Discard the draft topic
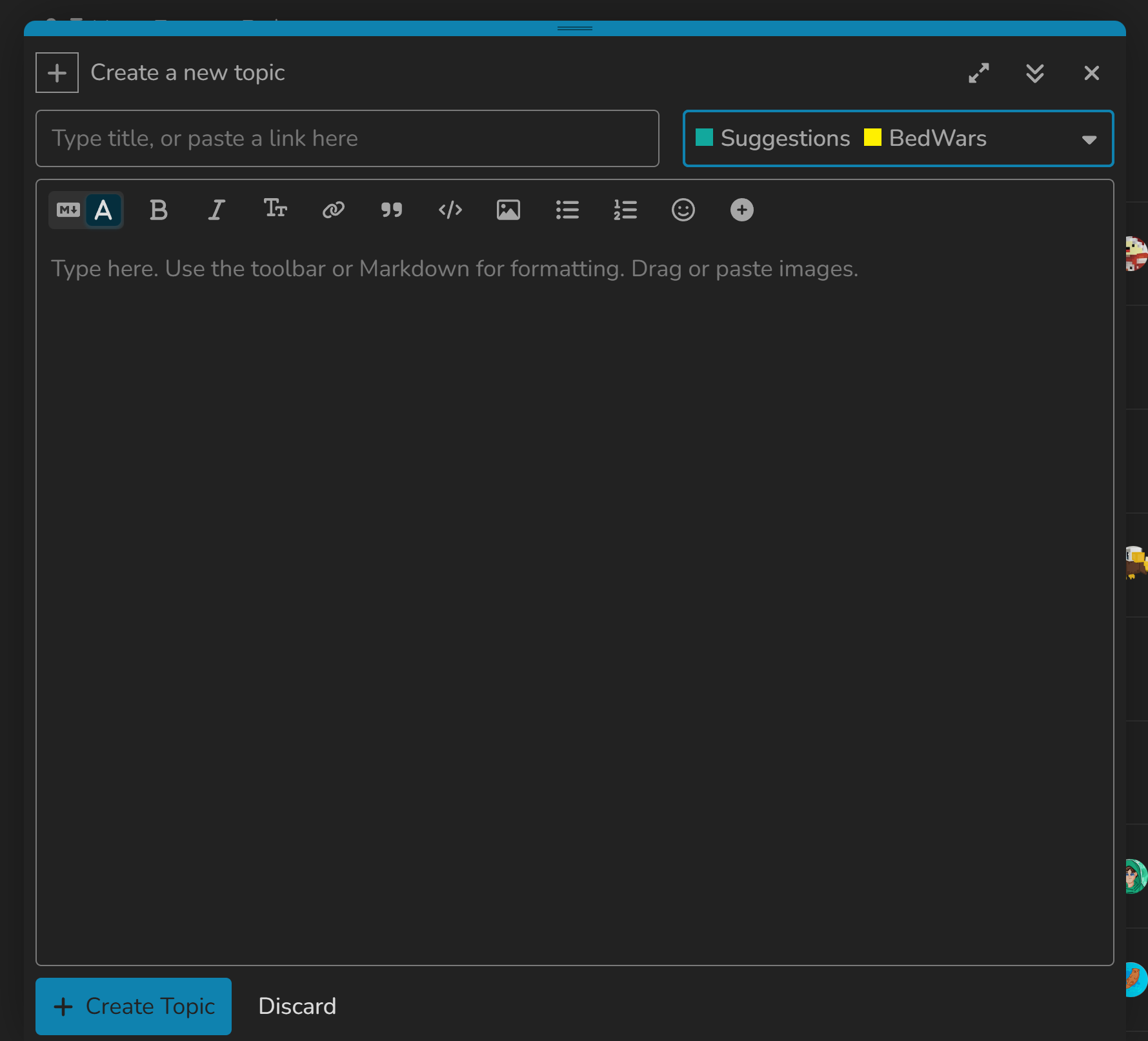 297,1006
